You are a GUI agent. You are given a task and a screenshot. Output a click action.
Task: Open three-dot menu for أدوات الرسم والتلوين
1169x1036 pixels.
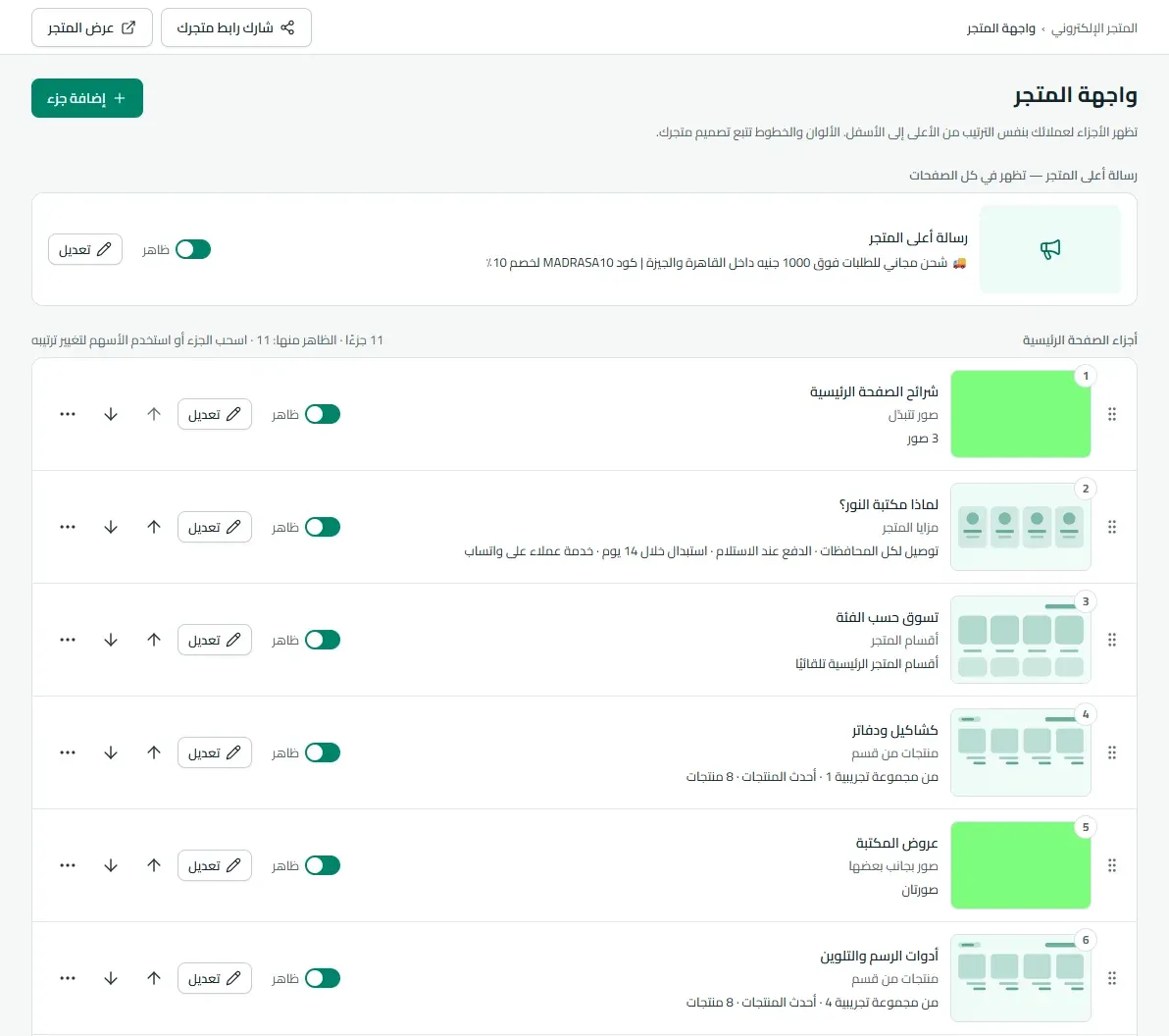point(67,978)
